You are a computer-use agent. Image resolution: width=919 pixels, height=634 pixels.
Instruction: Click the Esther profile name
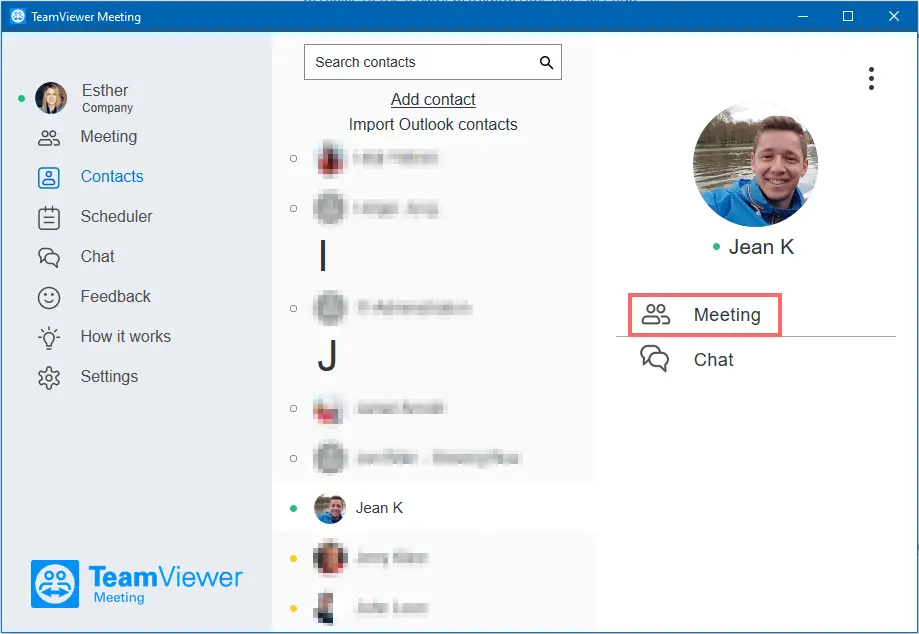pos(105,90)
